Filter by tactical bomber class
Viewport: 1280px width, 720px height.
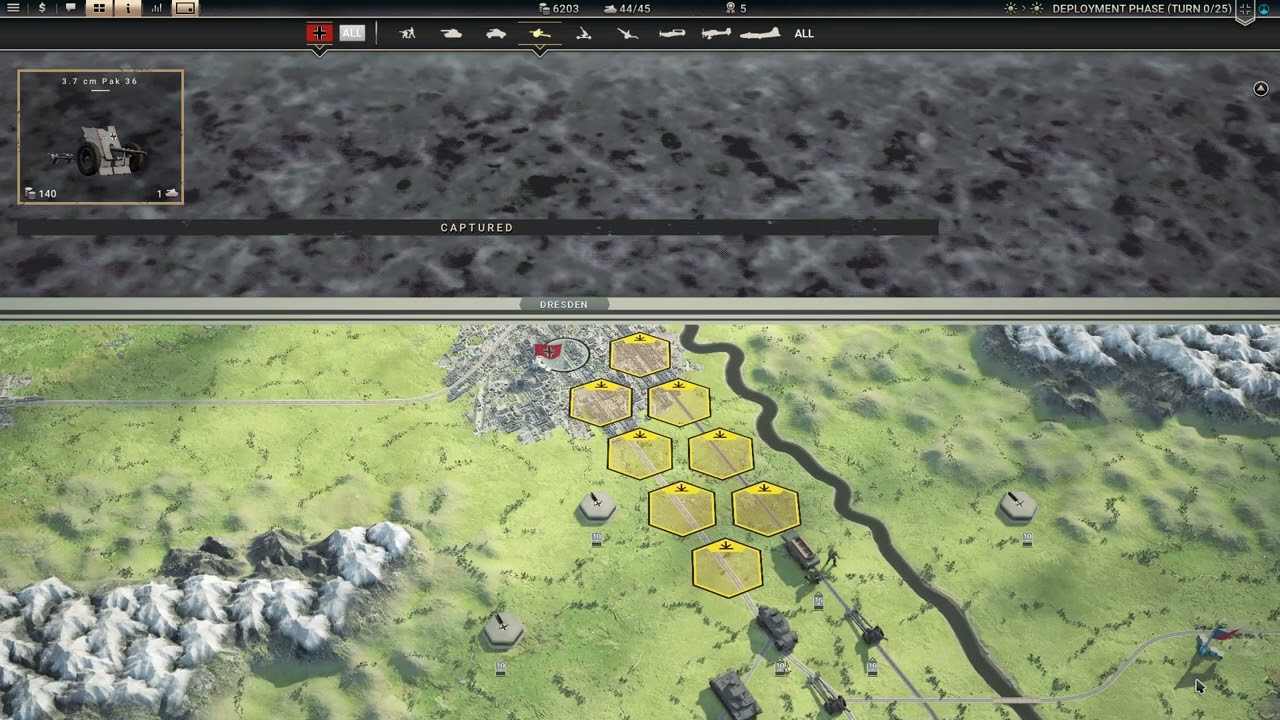point(716,33)
